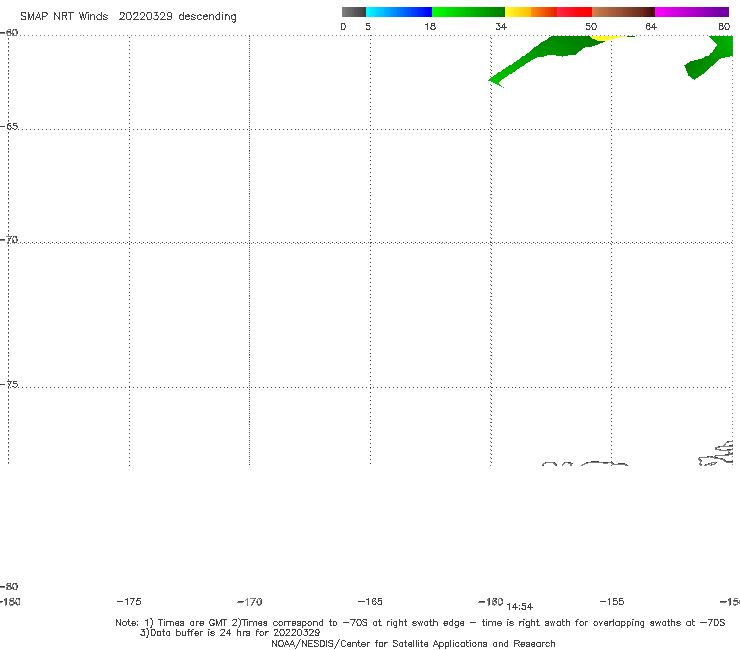
Task: Select the date '20220329' in the title
Action: tap(145, 16)
